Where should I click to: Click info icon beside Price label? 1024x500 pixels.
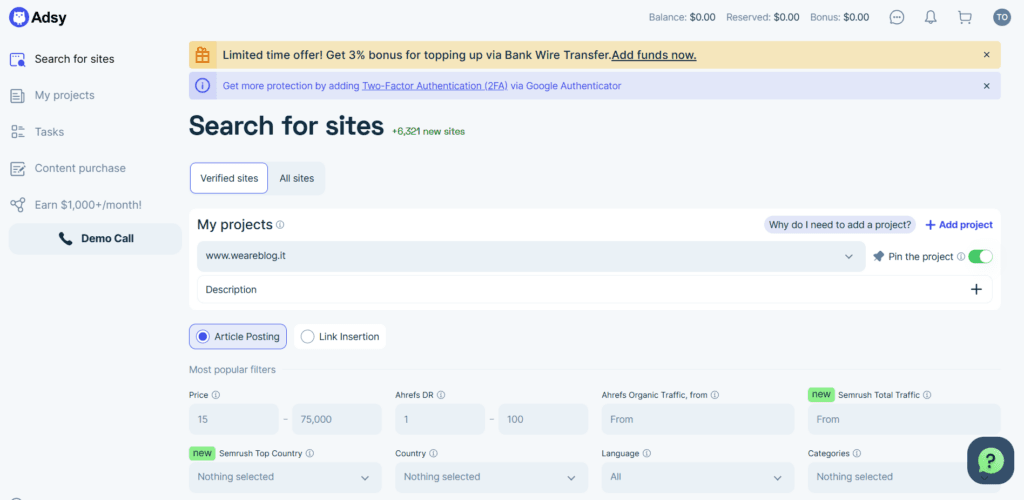point(216,395)
